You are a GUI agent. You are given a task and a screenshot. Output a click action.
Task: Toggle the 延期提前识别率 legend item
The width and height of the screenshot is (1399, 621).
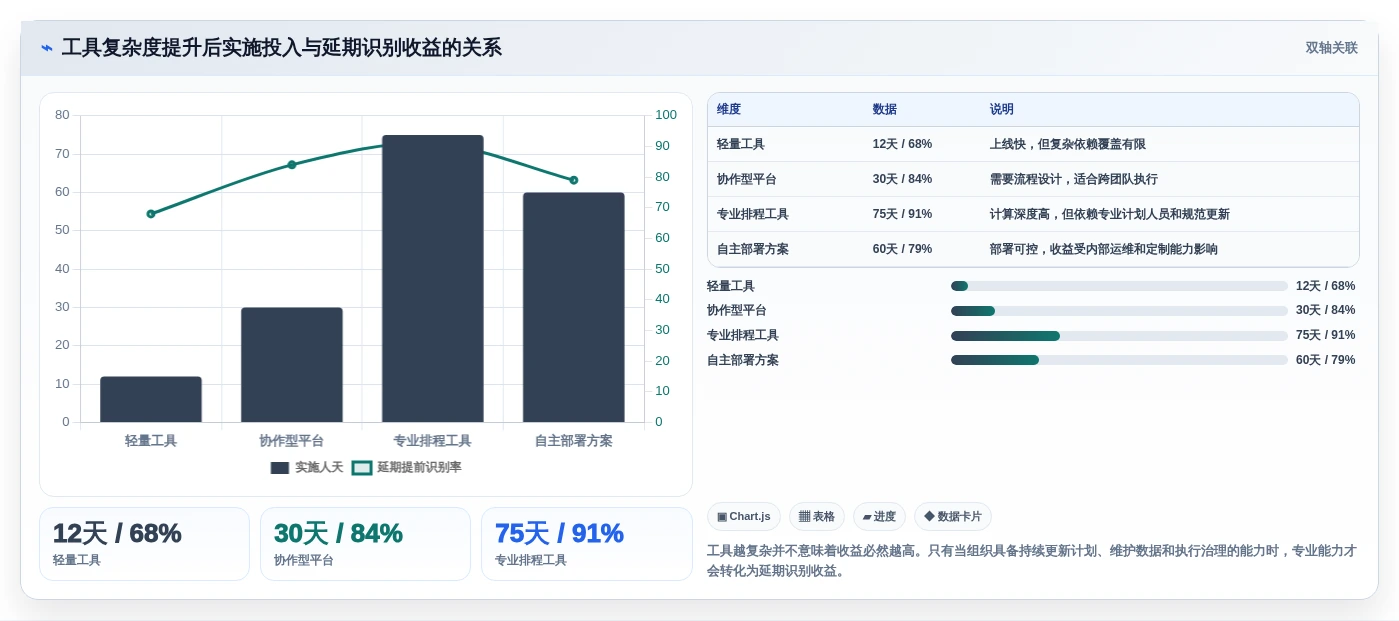407,468
